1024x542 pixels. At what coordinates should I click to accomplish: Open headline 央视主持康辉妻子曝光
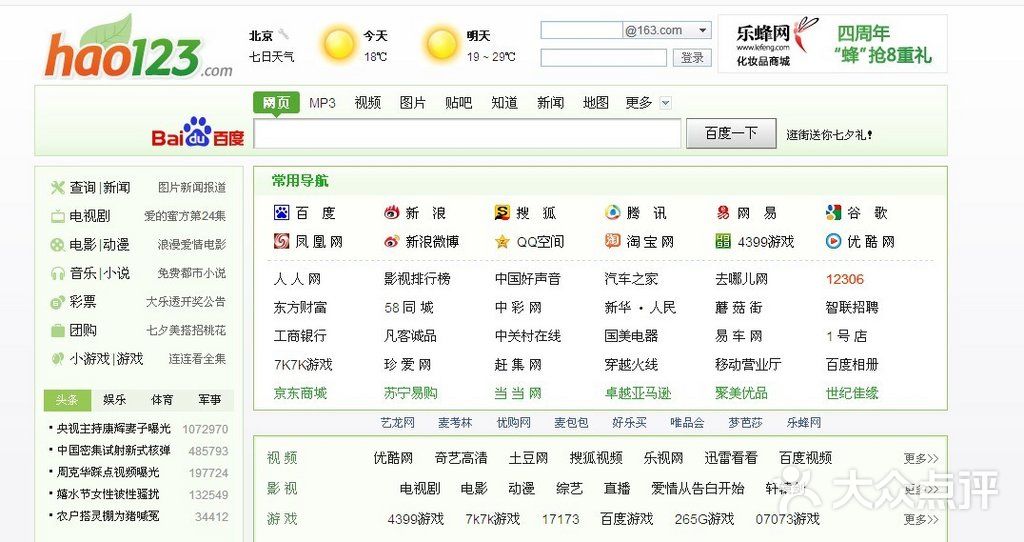[113, 428]
